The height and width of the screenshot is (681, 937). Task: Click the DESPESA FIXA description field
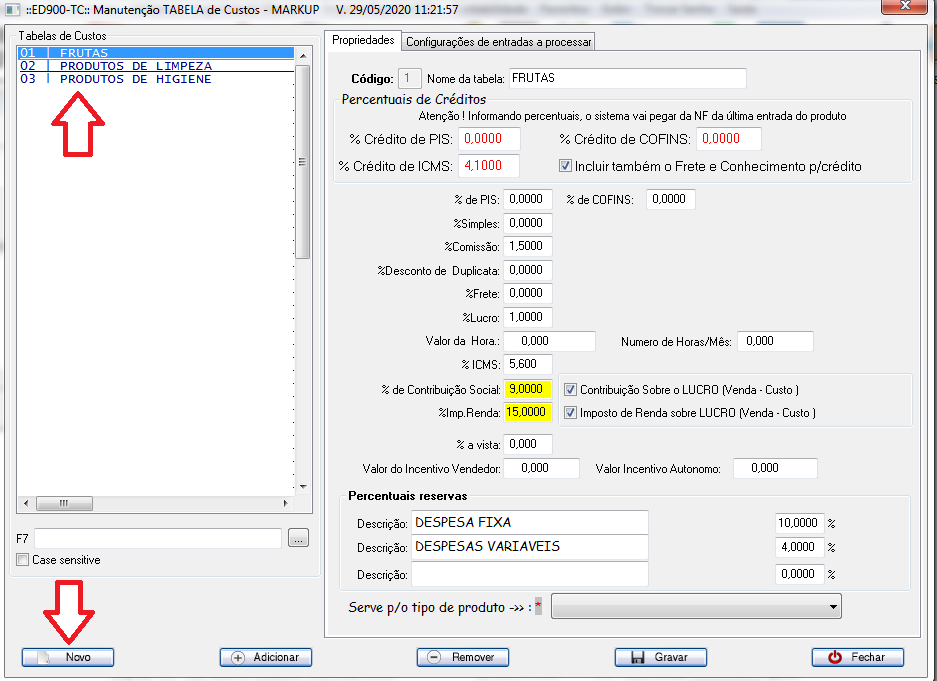[x=529, y=522]
